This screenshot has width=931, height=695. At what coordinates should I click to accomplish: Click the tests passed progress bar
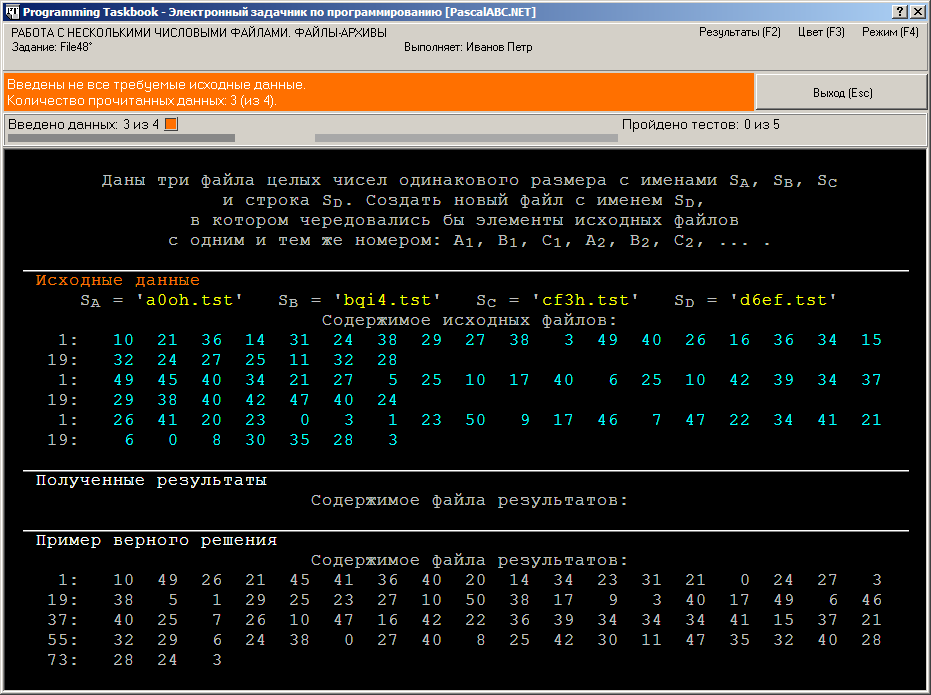pyautogui.click(x=466, y=138)
